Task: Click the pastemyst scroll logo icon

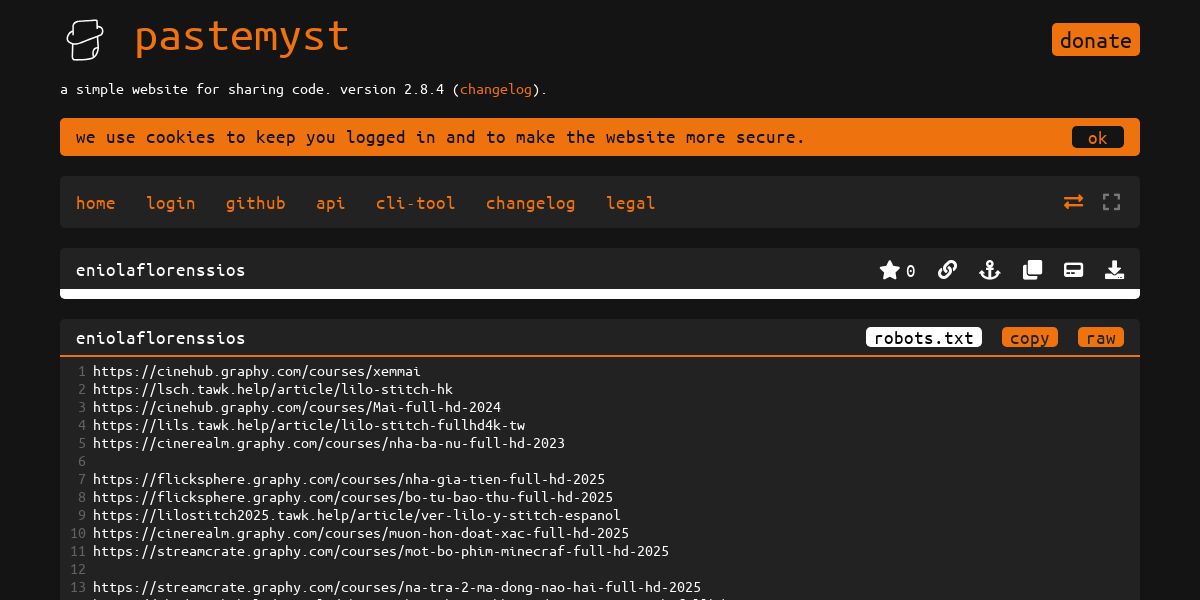Action: [85, 39]
